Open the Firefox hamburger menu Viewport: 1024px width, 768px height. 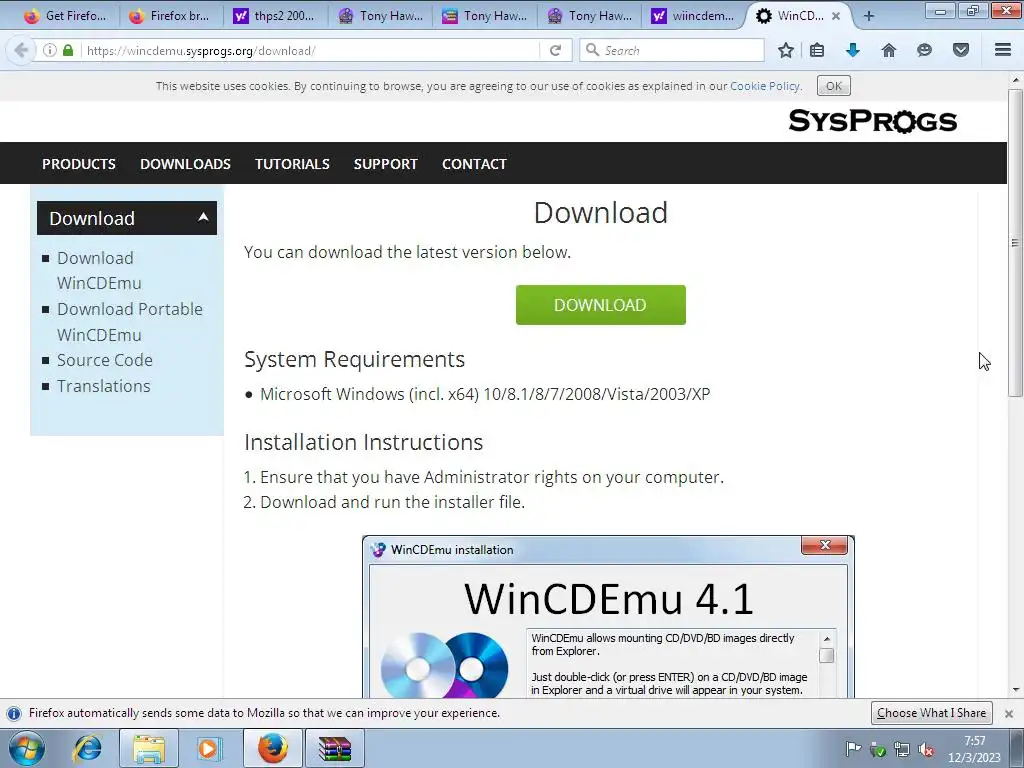pyautogui.click(x=1003, y=50)
